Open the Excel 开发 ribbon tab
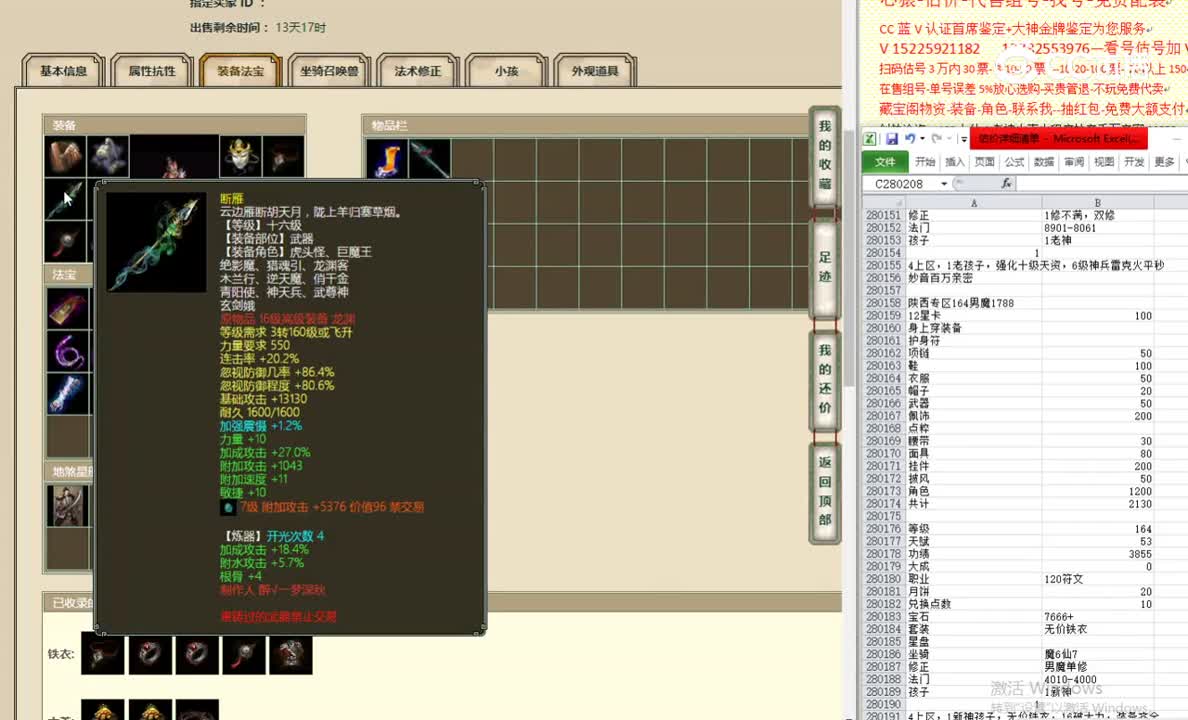This screenshot has width=1188, height=720. pyautogui.click(x=1134, y=161)
